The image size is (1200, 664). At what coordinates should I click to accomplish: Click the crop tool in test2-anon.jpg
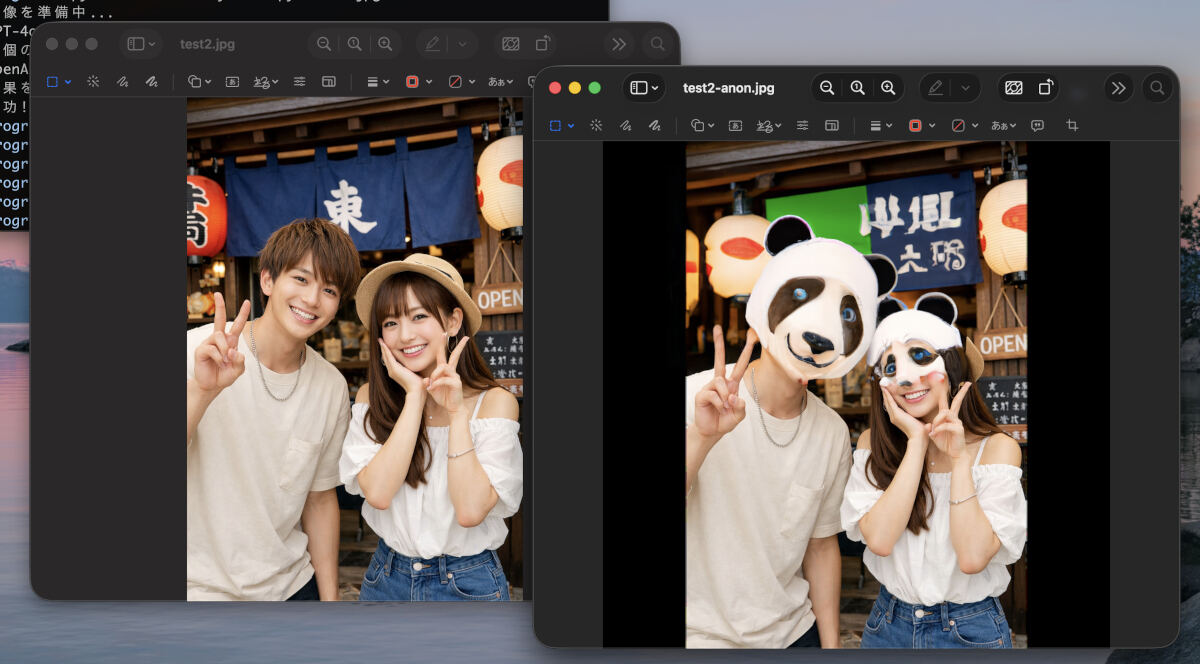coord(1072,125)
